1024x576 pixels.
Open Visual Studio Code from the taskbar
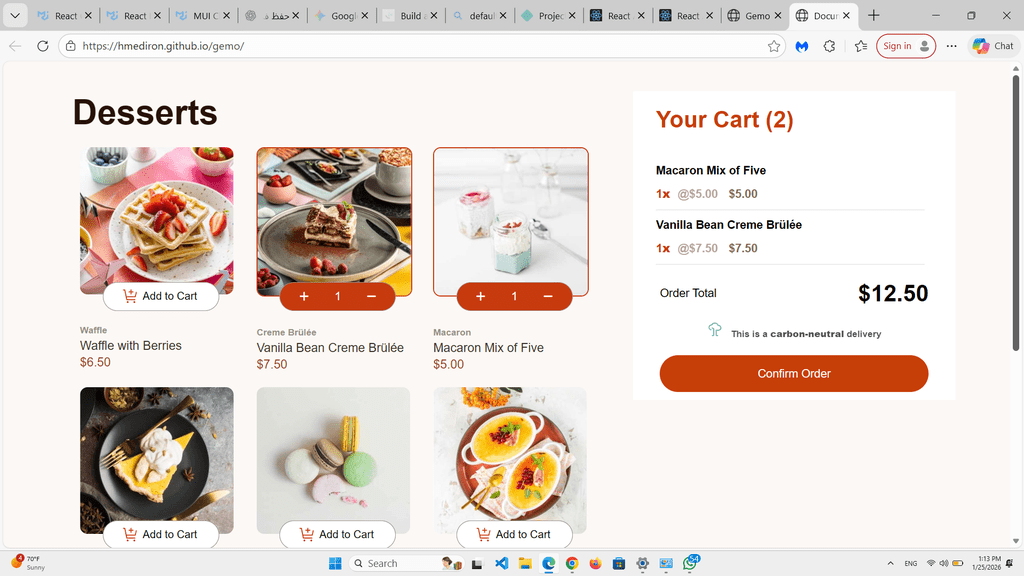(x=502, y=563)
